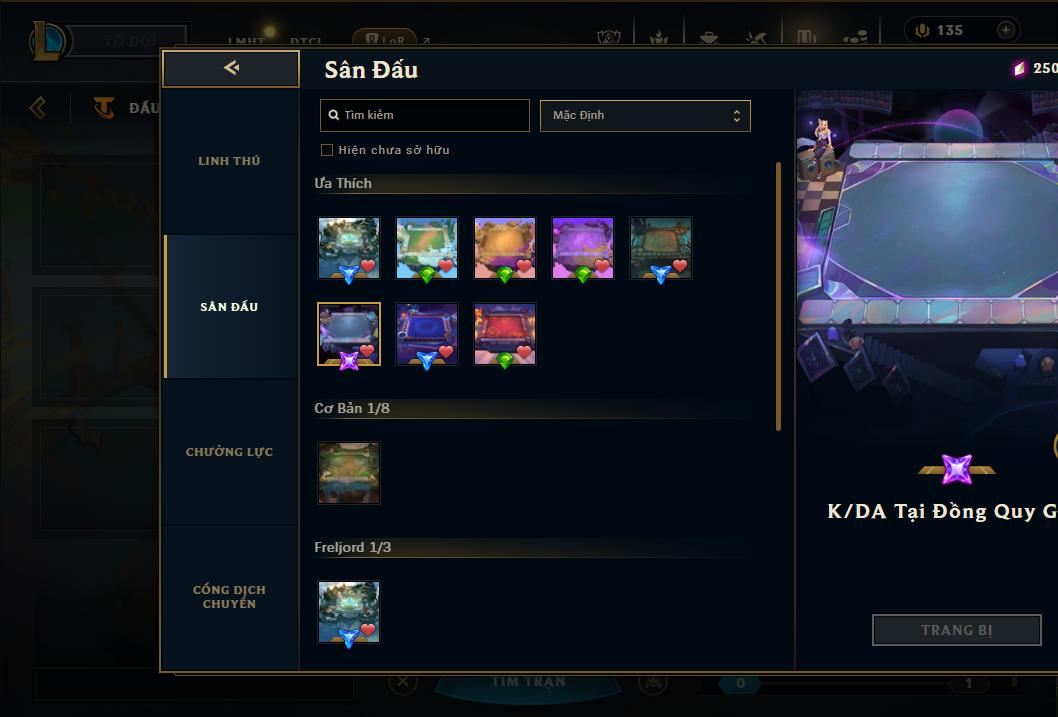Select the basic Cơ Bản arena thumbnail
The width and height of the screenshot is (1058, 717).
(x=349, y=473)
